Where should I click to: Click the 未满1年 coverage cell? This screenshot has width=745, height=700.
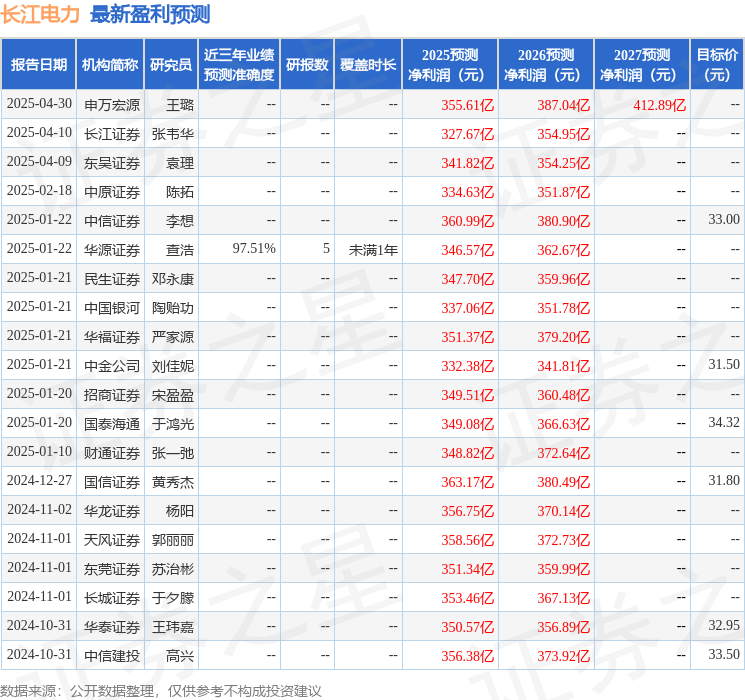pyautogui.click(x=373, y=250)
